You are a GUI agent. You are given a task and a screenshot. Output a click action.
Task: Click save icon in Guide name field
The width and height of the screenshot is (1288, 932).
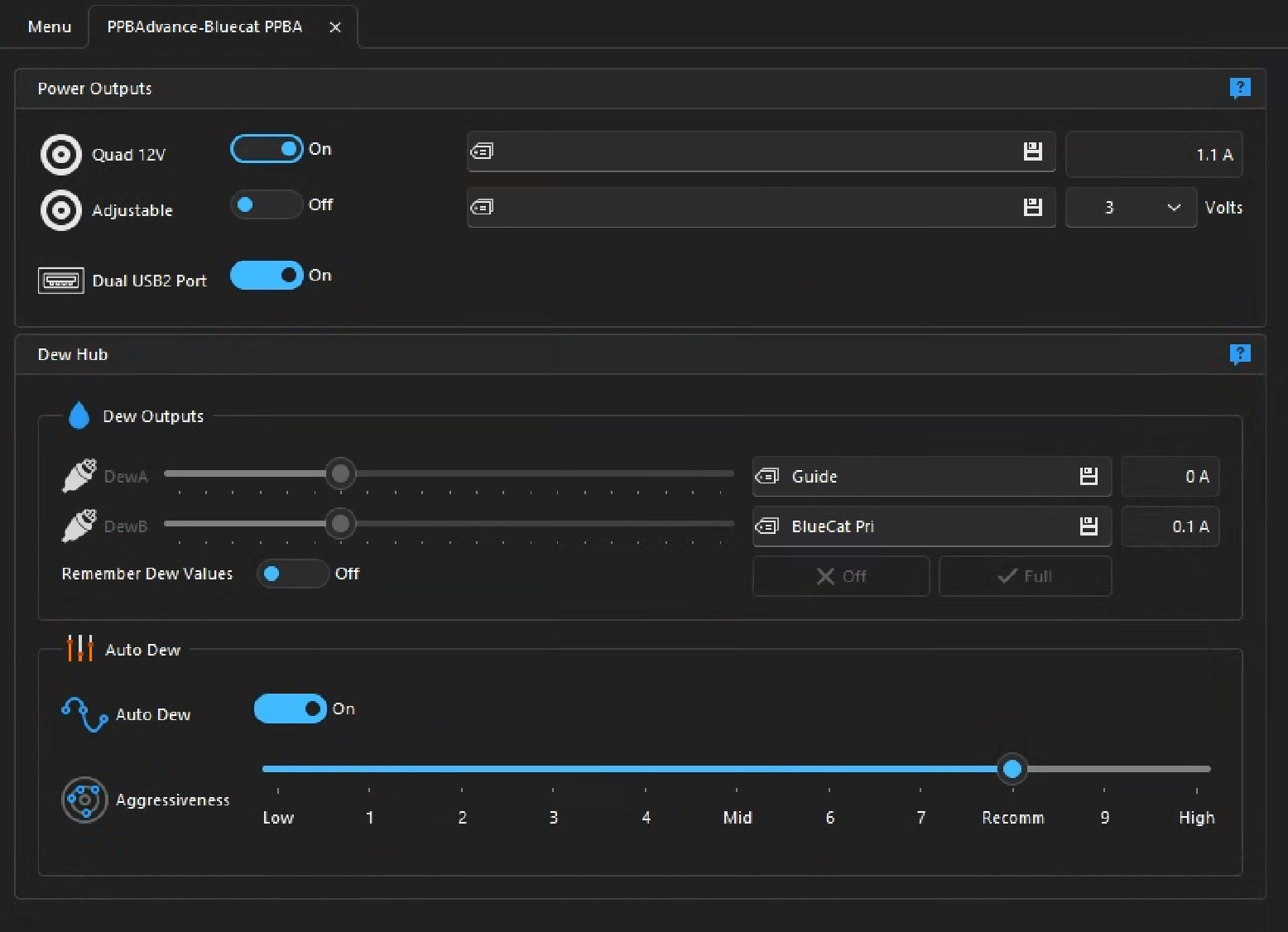coord(1089,476)
